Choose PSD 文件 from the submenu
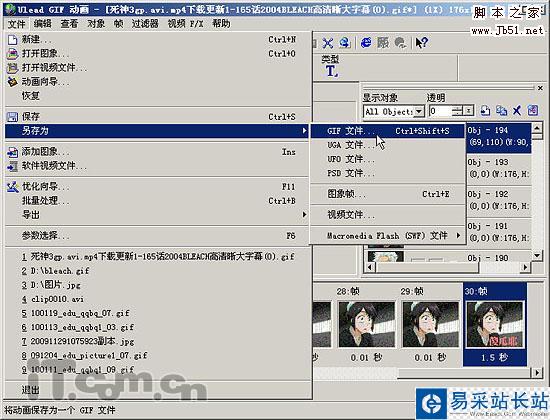The width and height of the screenshot is (550, 420). click(388, 173)
